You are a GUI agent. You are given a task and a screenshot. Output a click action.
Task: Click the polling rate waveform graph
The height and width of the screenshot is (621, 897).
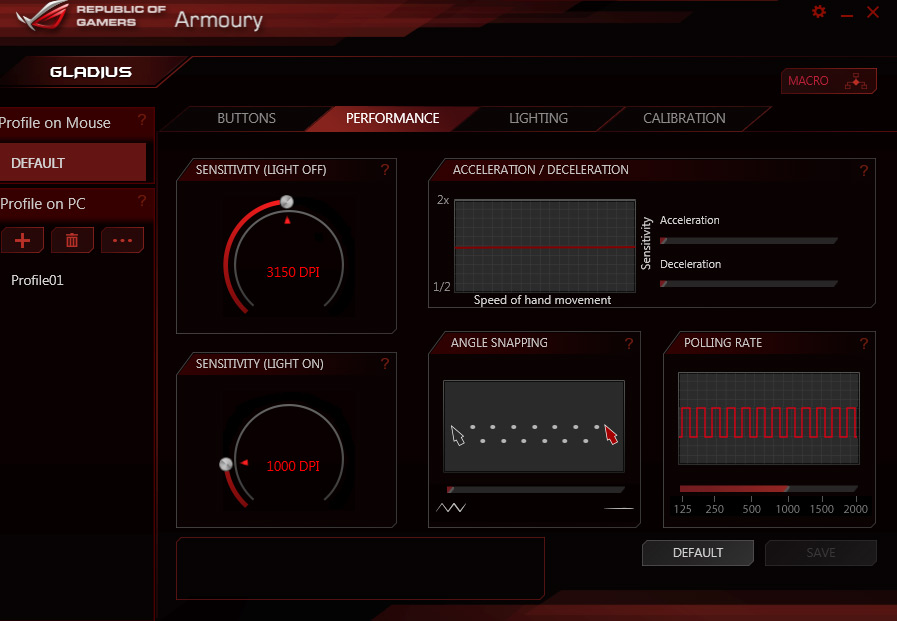769,419
